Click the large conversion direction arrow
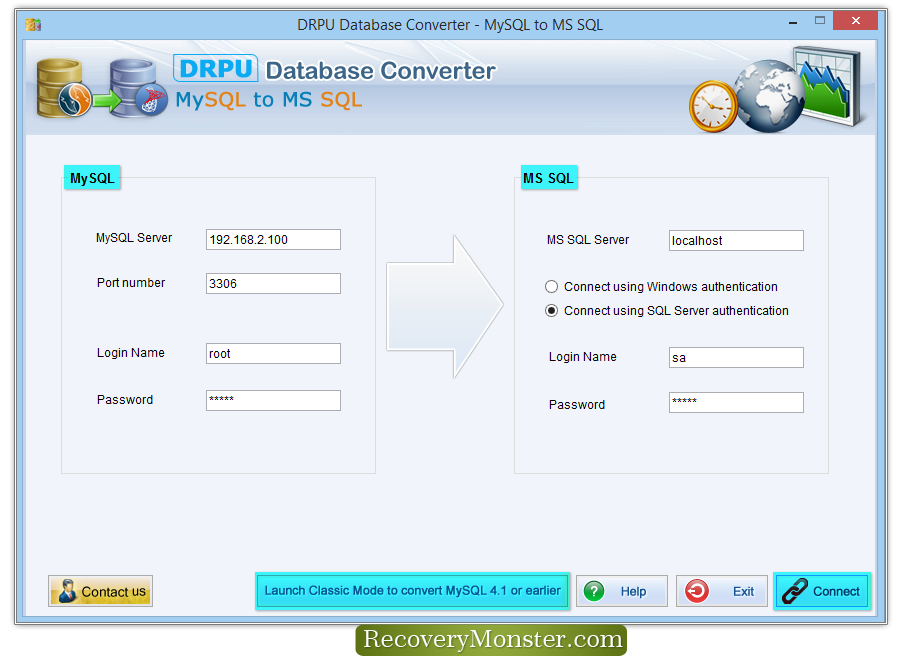The image size is (900, 658). point(445,306)
